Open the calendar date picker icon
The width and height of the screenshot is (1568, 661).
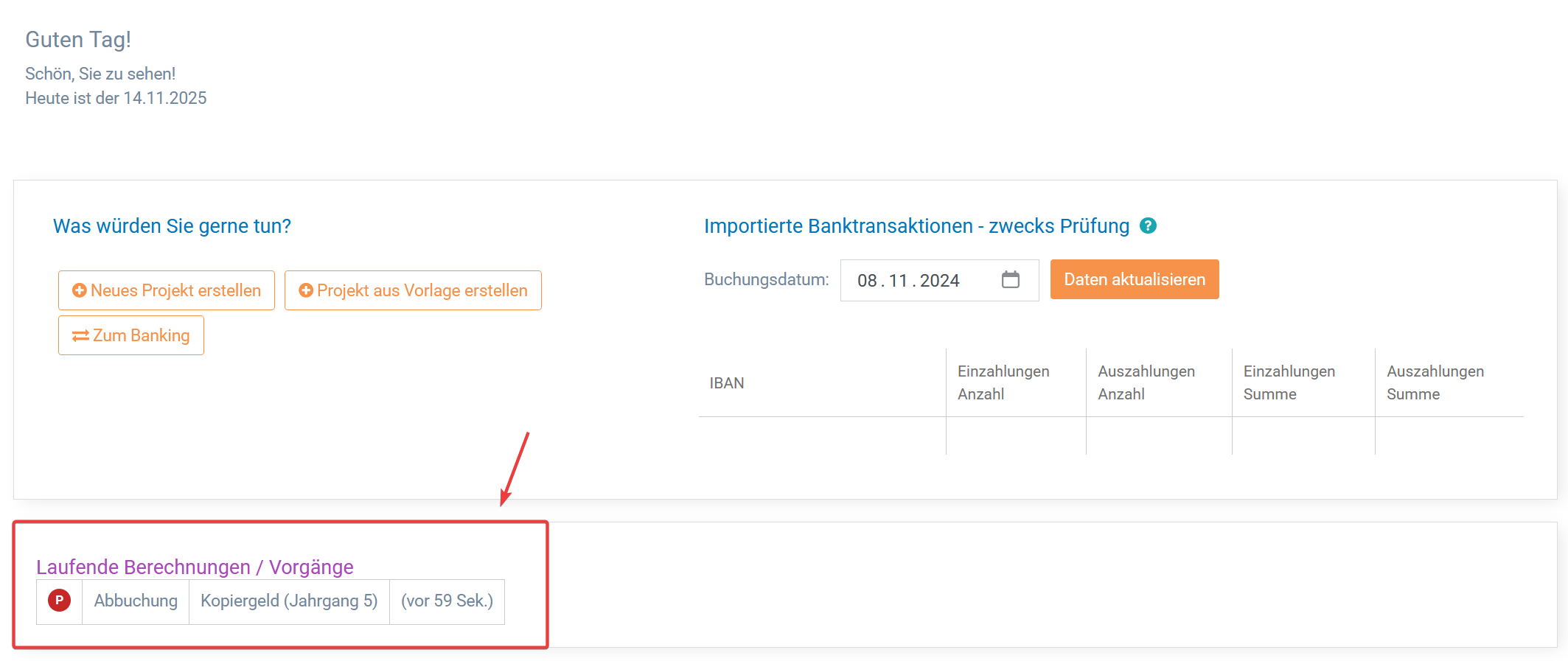(1011, 280)
